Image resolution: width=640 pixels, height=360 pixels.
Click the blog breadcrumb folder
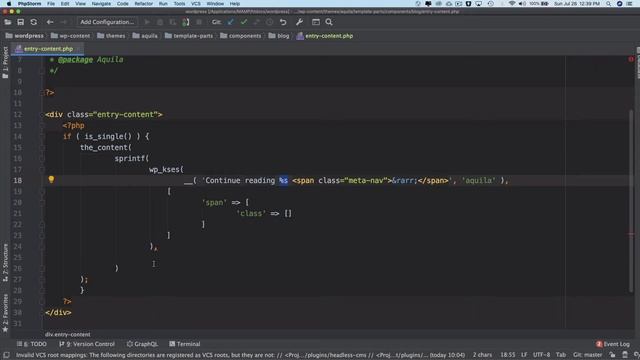tap(279, 36)
